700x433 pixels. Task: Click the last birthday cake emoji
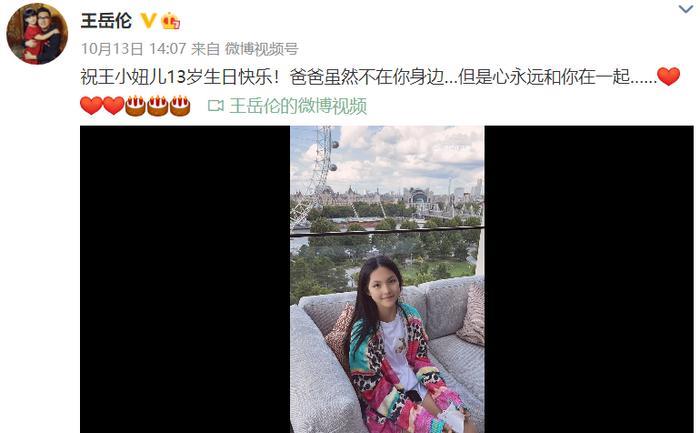point(180,106)
